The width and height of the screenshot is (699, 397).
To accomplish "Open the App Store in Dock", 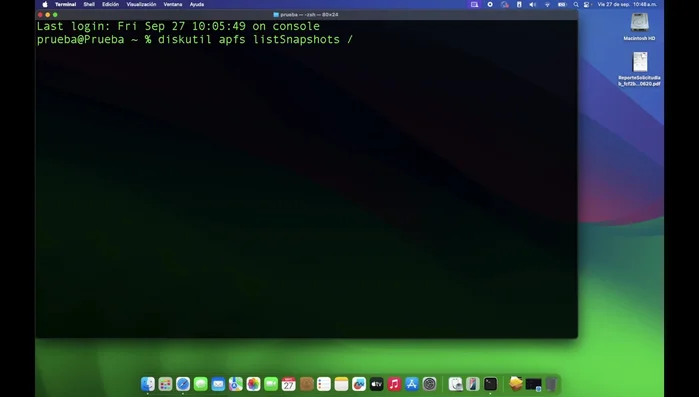I will point(412,384).
